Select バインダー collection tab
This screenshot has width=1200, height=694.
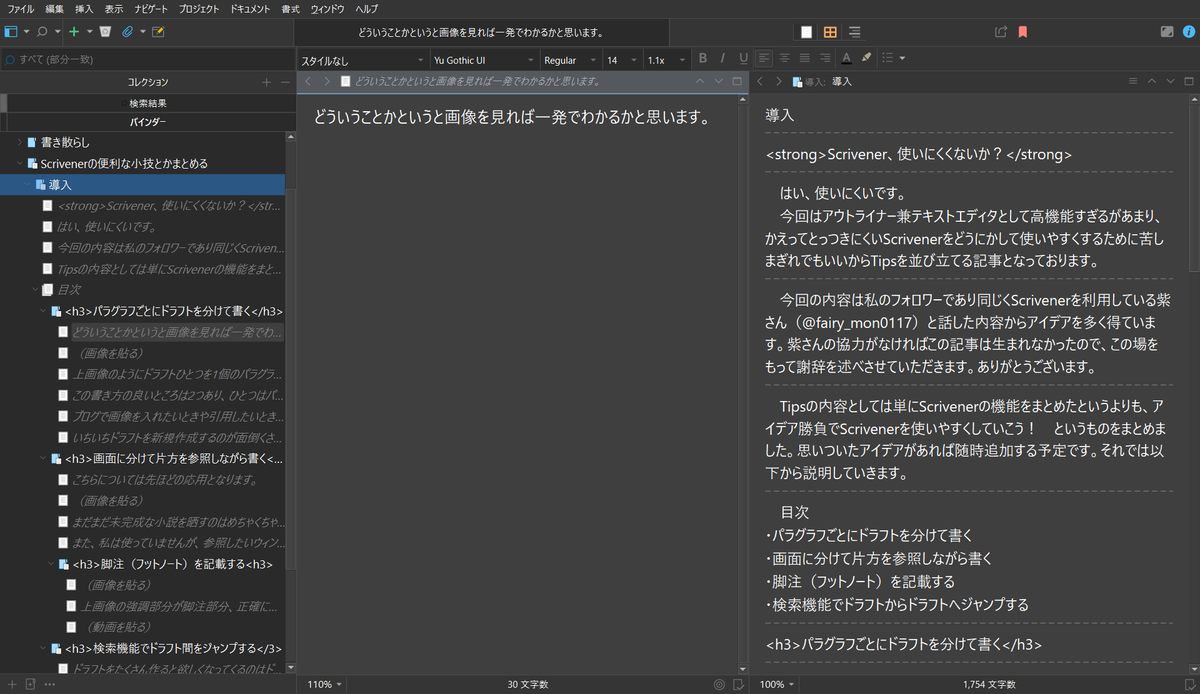[148, 122]
